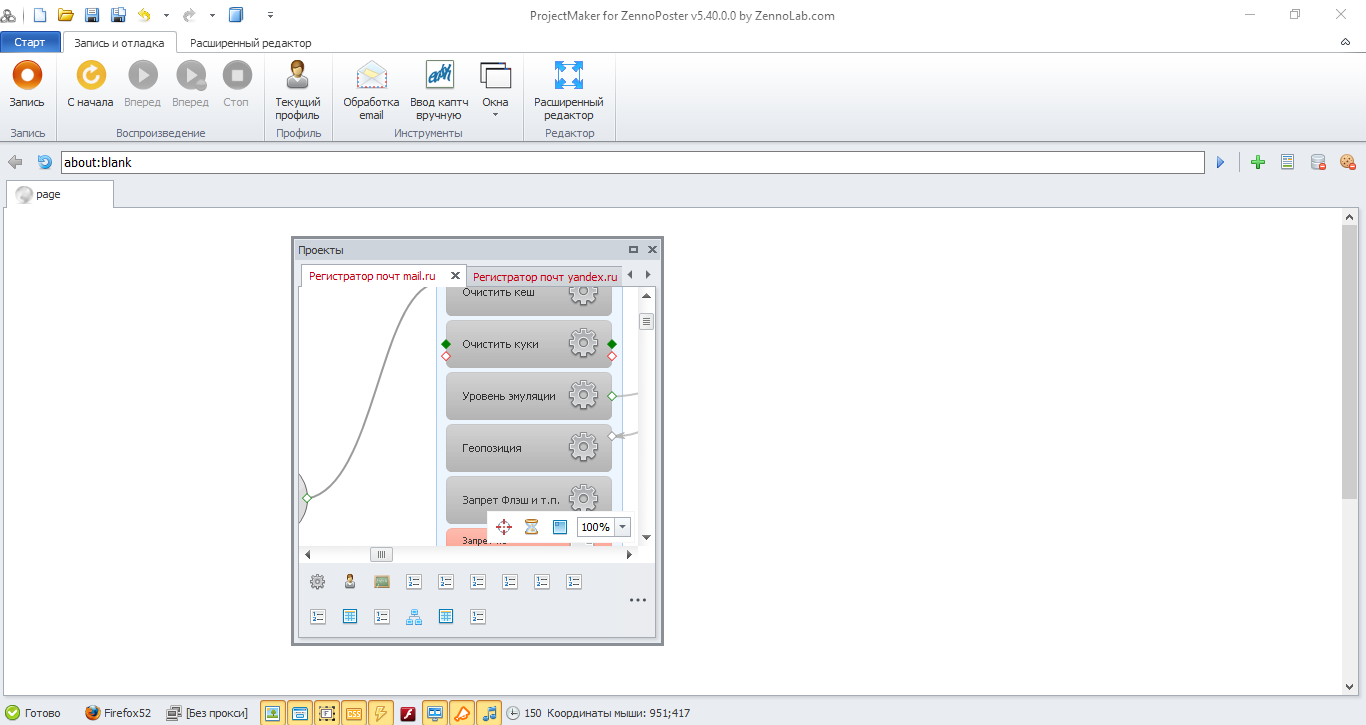This screenshot has width=1366, height=725.
Task: Open the profile person icon in panel strip
Action: (350, 582)
